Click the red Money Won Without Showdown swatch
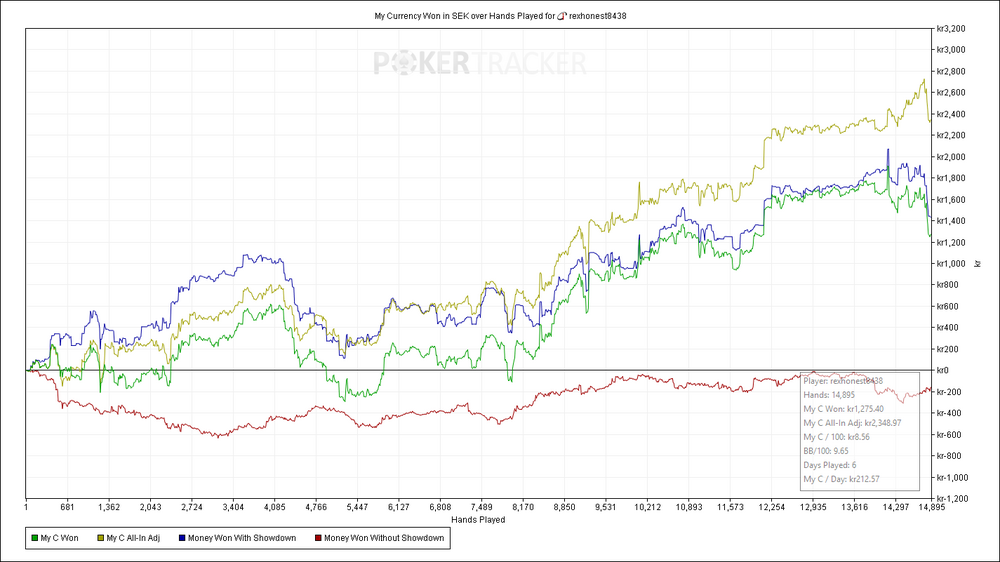This screenshot has width=1000, height=562. [318, 538]
